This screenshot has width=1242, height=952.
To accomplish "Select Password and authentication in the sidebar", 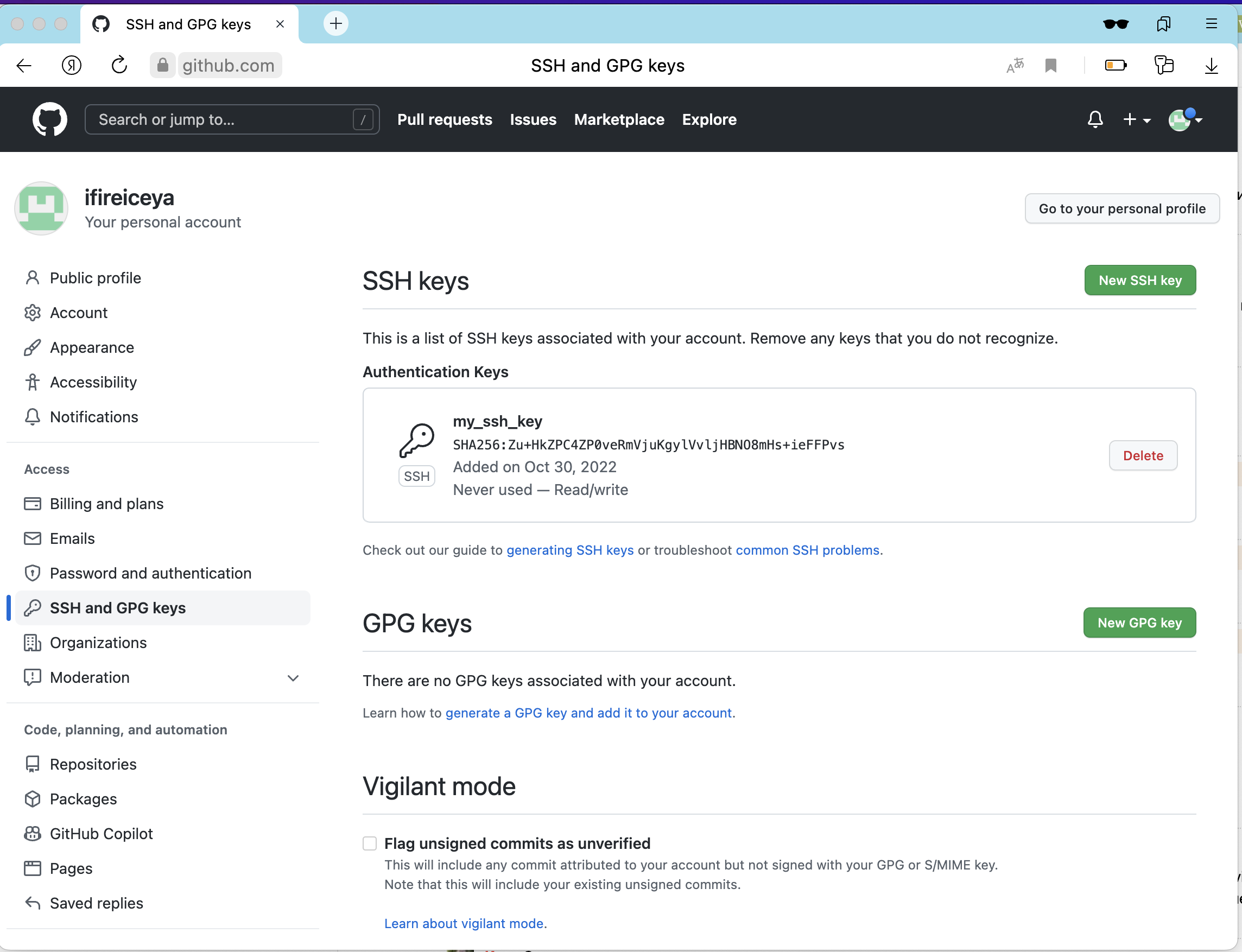I will point(150,573).
